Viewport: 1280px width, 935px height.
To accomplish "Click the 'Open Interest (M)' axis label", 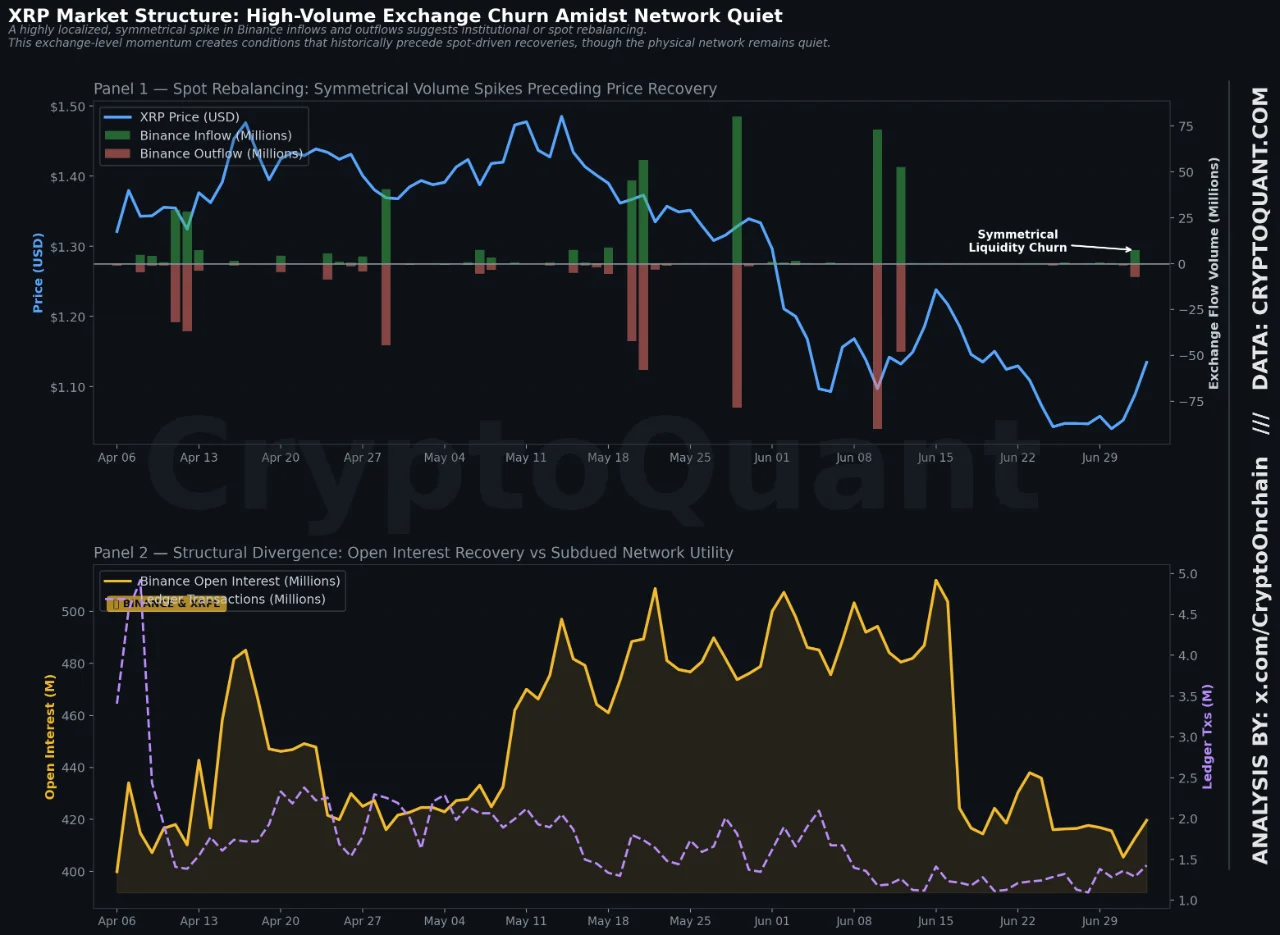I will pos(49,737).
